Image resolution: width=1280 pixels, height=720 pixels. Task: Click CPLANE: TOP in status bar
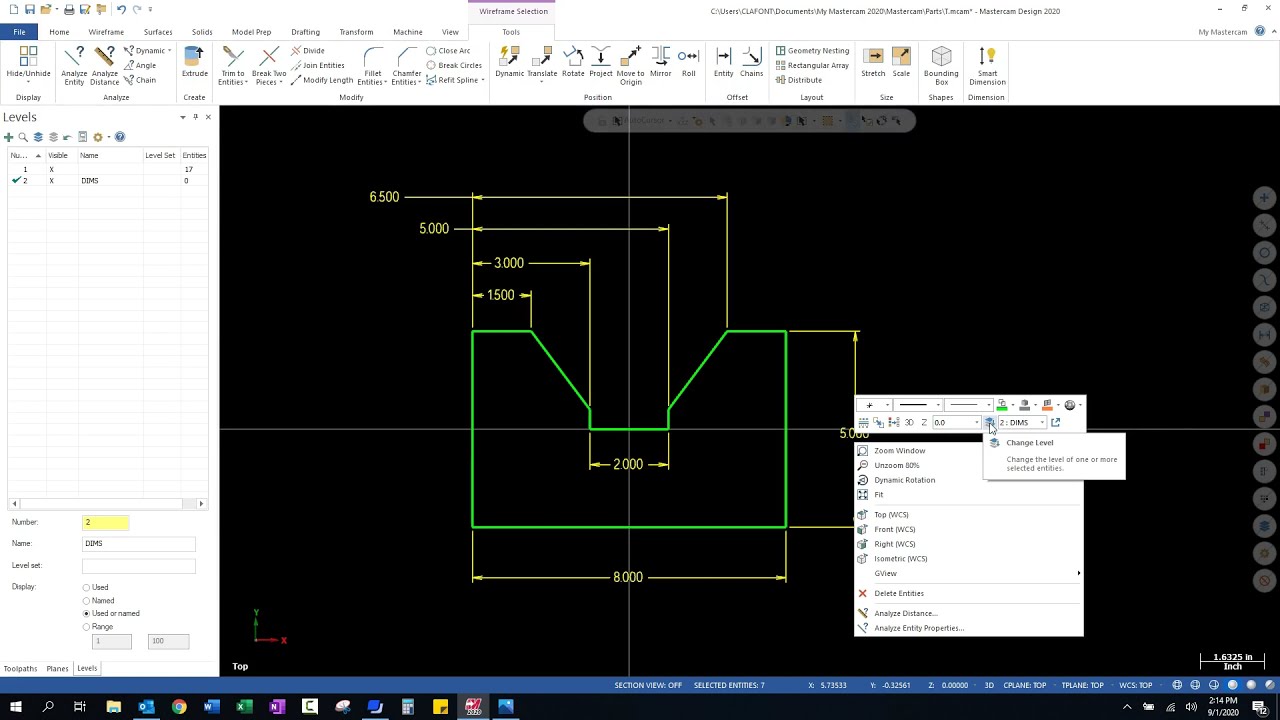point(1024,685)
